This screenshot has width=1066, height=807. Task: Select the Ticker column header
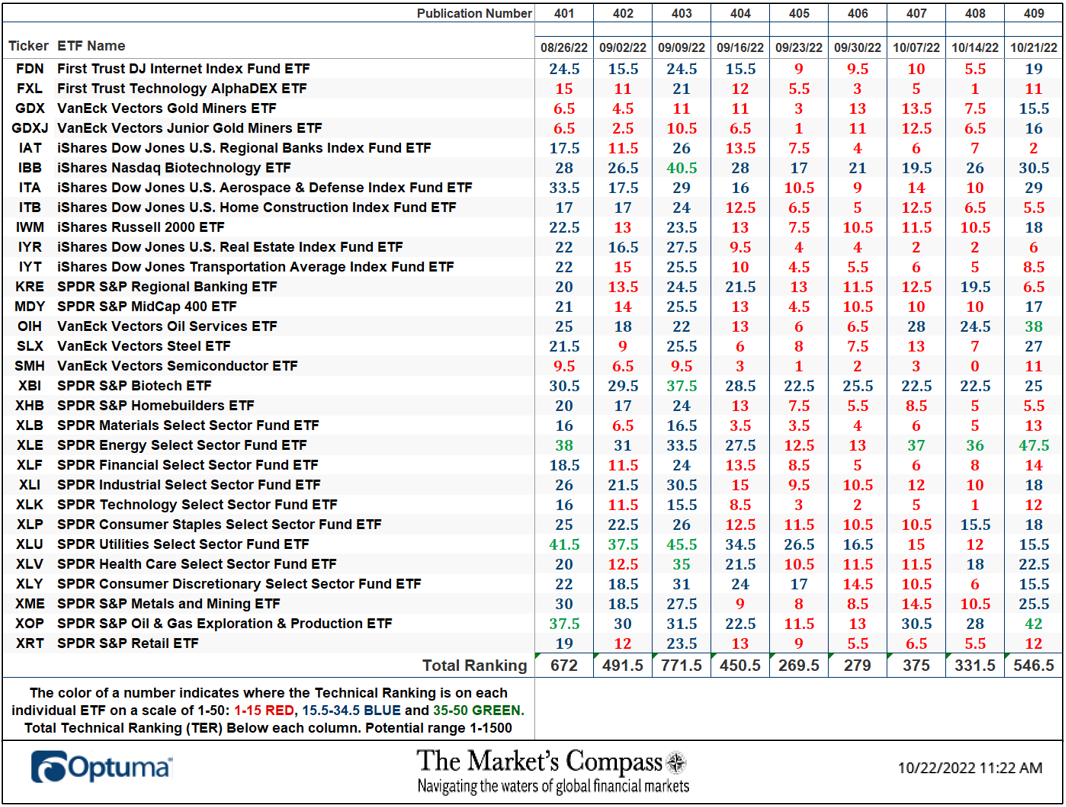click(29, 46)
